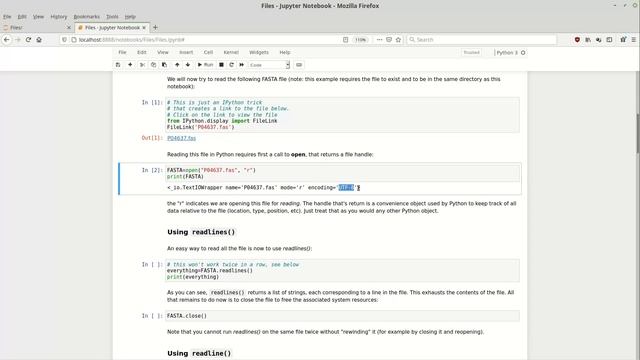This screenshot has height=360, width=640.
Task: Copy selected cells toolbar icon
Action: click(153, 65)
